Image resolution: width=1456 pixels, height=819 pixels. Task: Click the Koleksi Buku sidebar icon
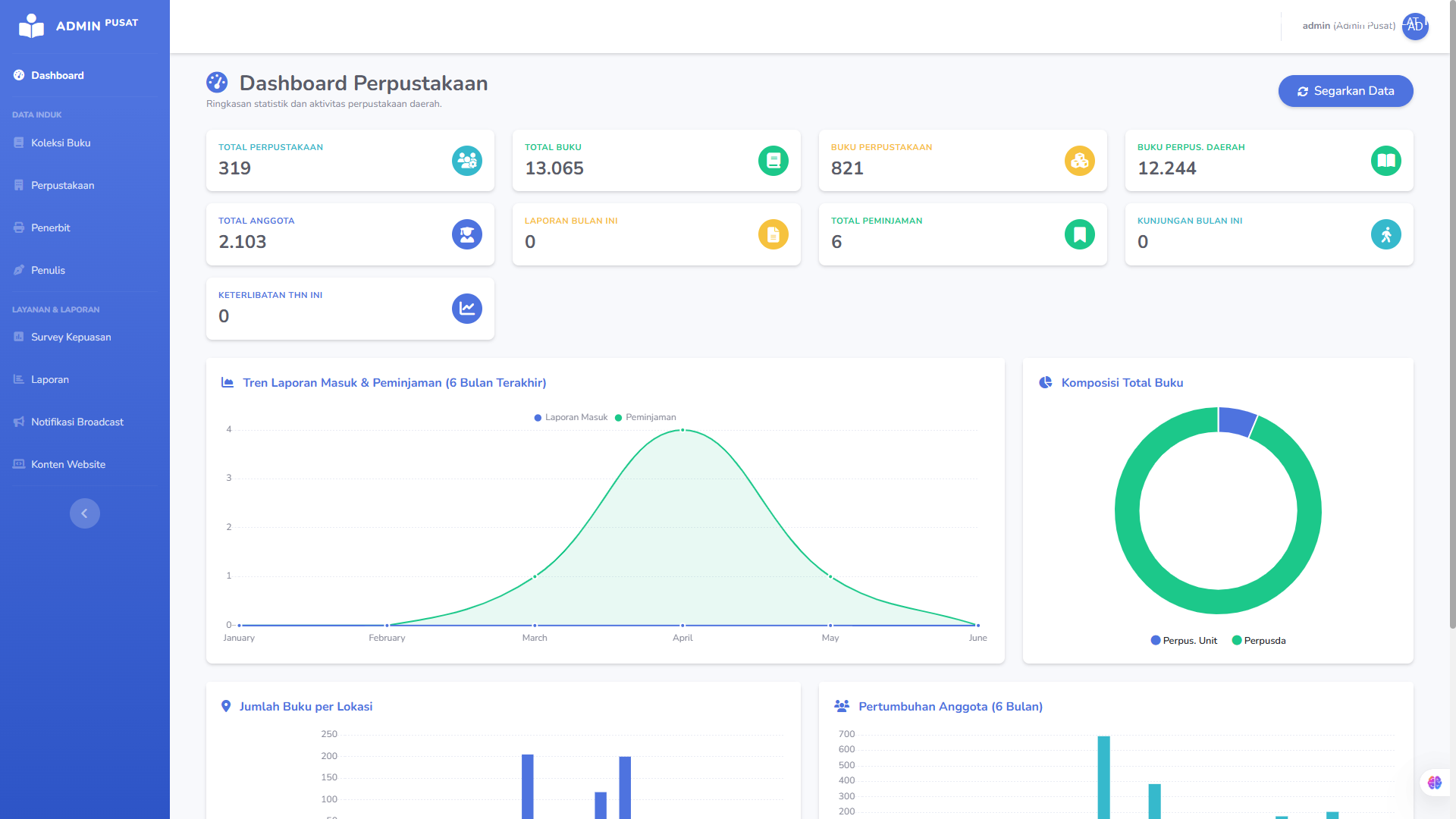pos(19,143)
